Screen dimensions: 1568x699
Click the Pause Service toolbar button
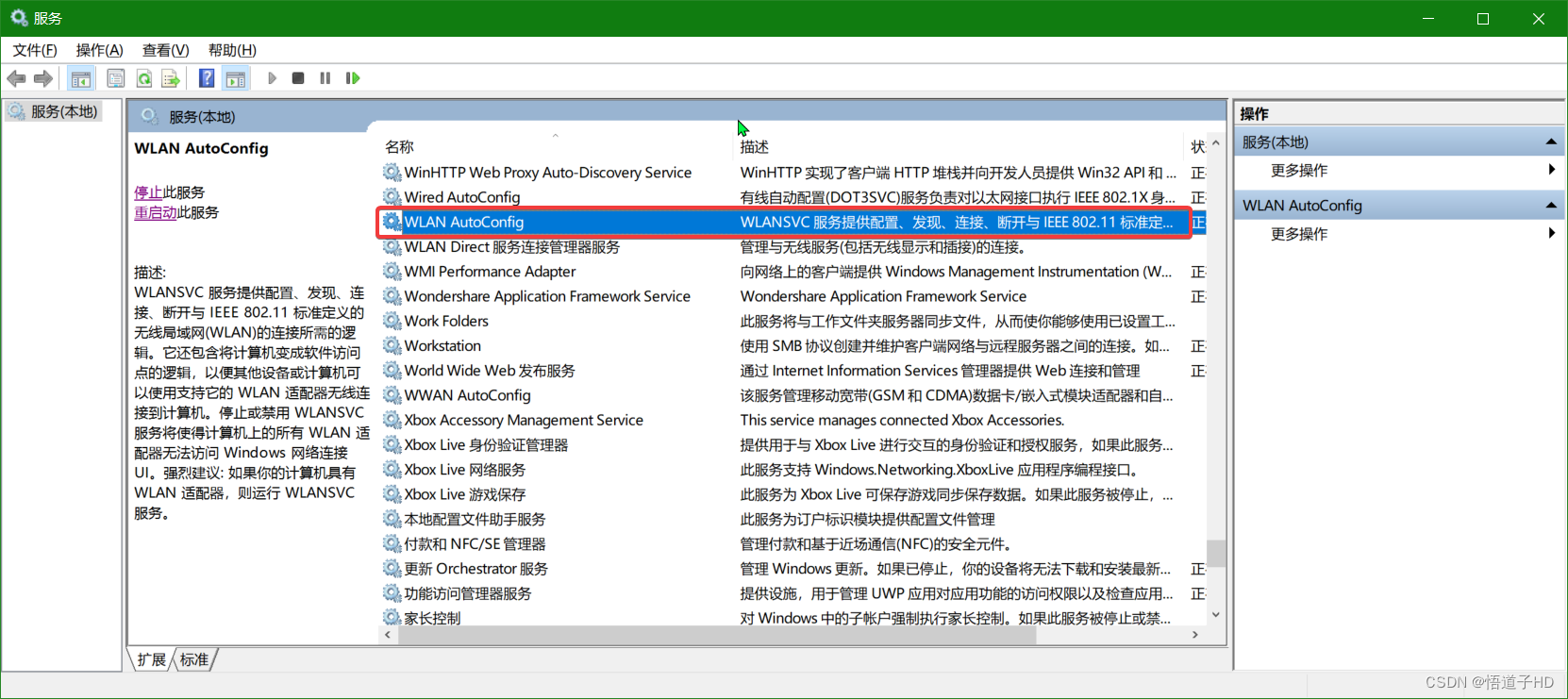(325, 78)
